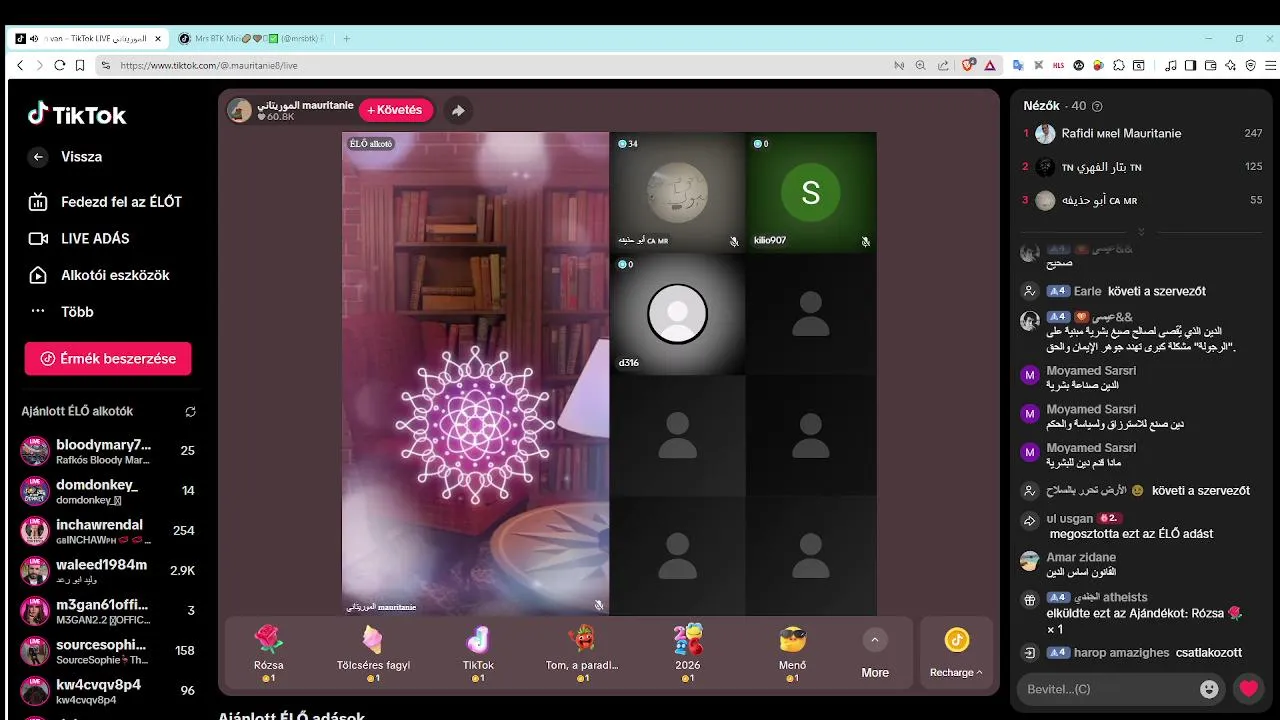Open the LIVE ADÁS sidebar entry
The image size is (1280, 720).
(80, 239)
